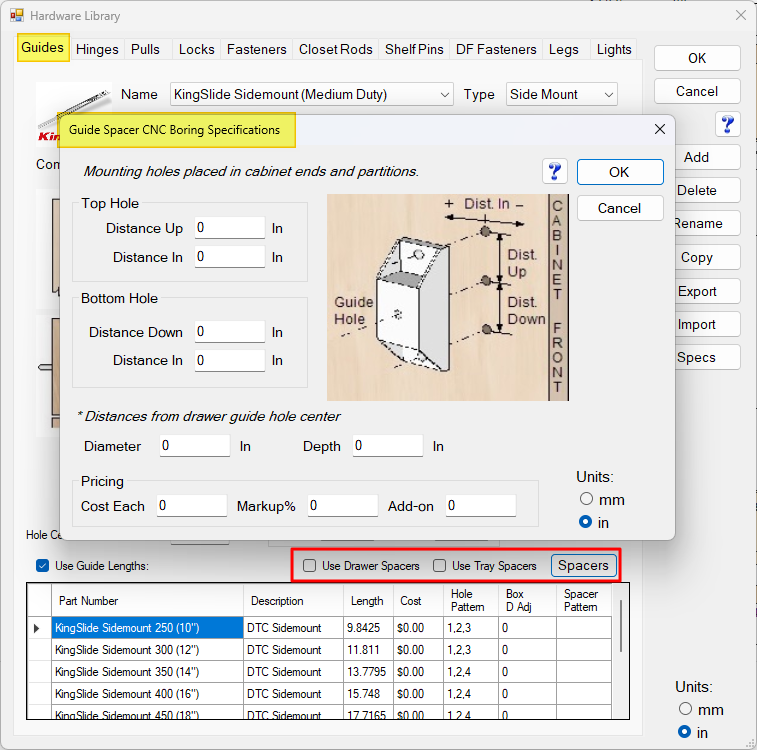Click the help icon in Guide Spacer dialog
Screen dimensions: 757x750
click(x=555, y=171)
